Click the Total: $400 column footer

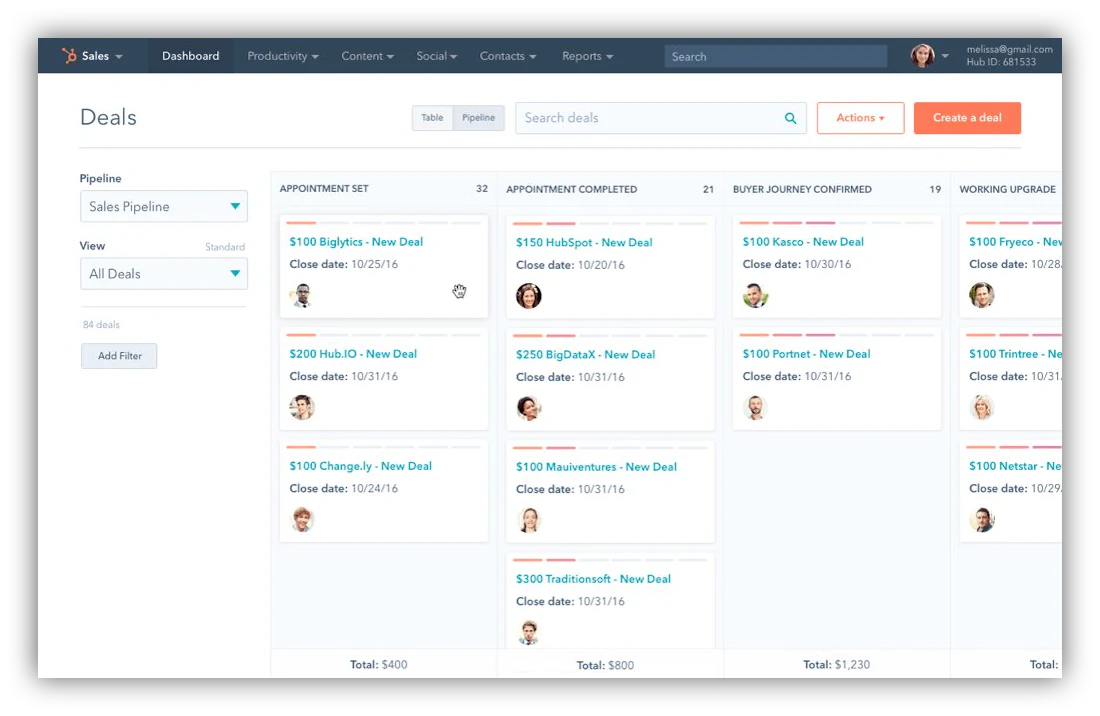379,664
